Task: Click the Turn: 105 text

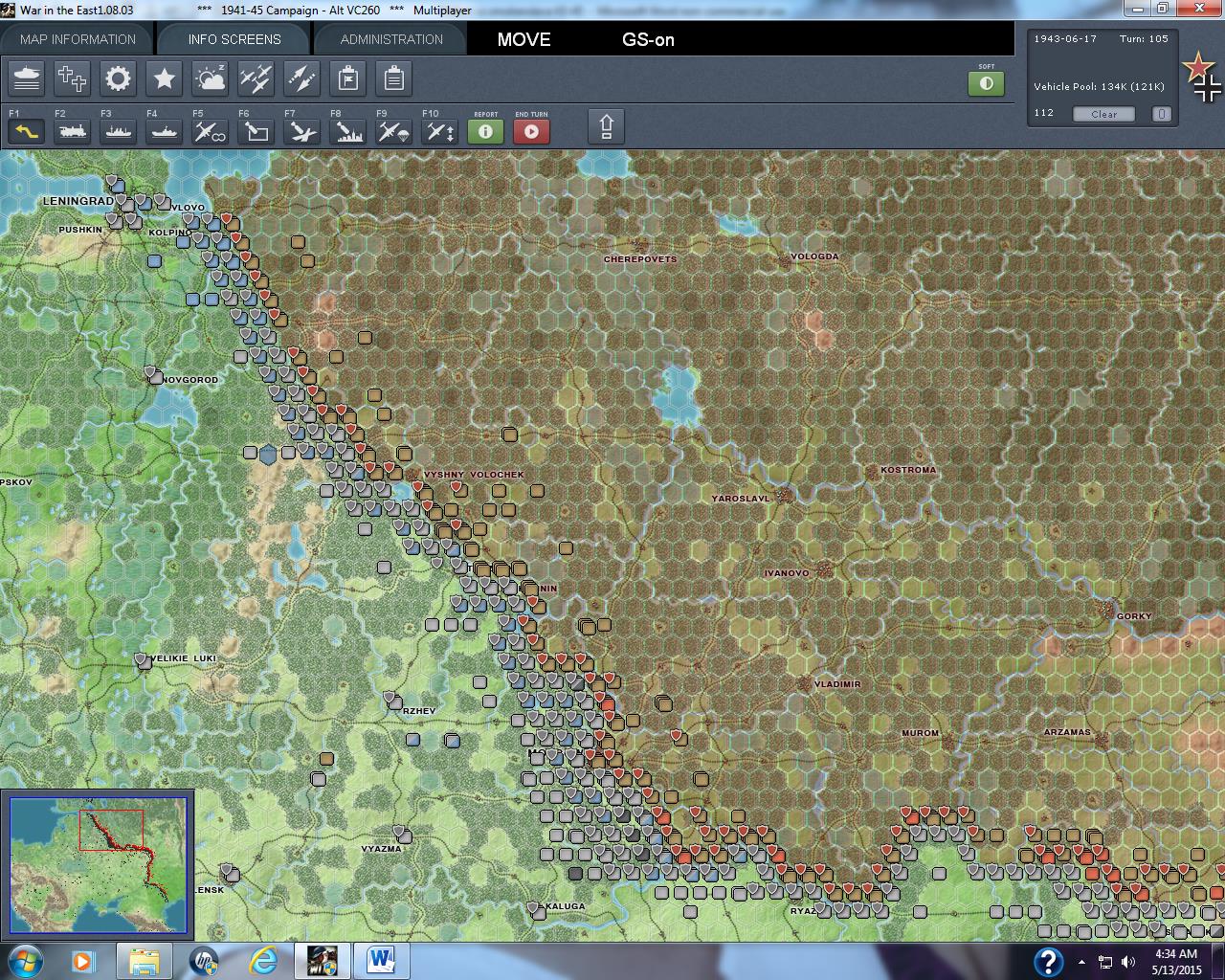Action: point(1144,39)
